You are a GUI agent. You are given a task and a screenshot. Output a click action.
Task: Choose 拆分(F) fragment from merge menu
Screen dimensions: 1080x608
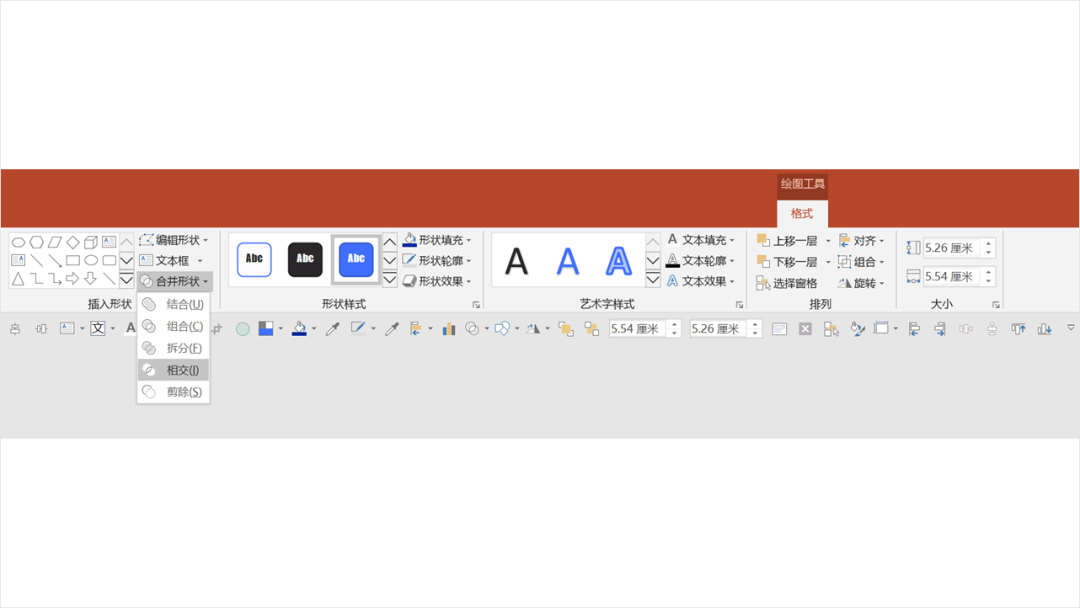pos(174,348)
